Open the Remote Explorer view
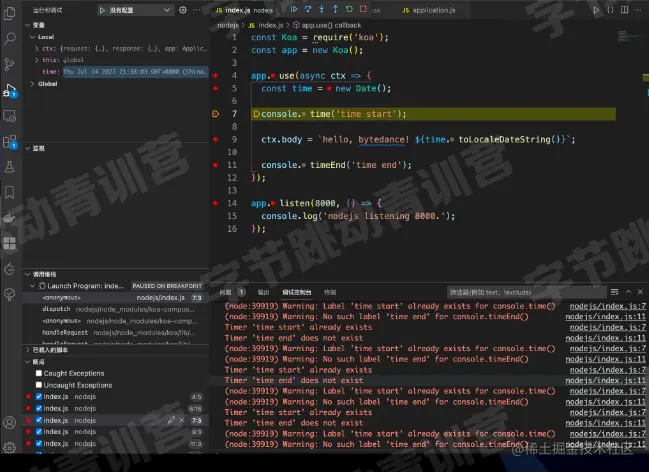 9,116
